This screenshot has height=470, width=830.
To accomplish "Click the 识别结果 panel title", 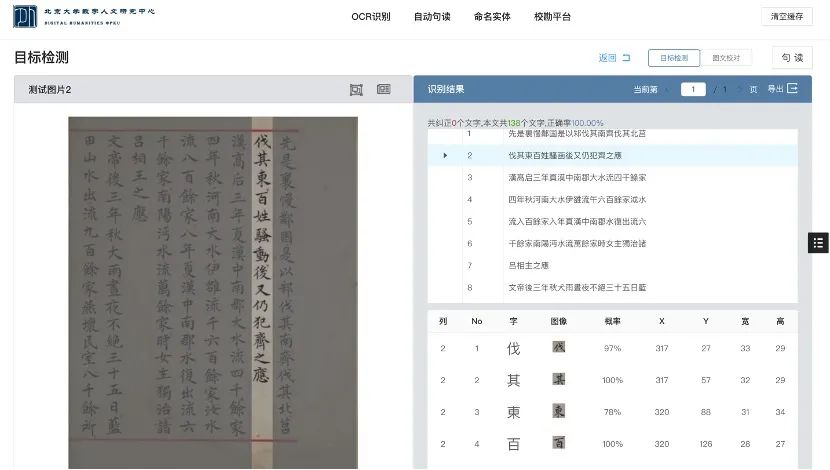I will (446, 89).
